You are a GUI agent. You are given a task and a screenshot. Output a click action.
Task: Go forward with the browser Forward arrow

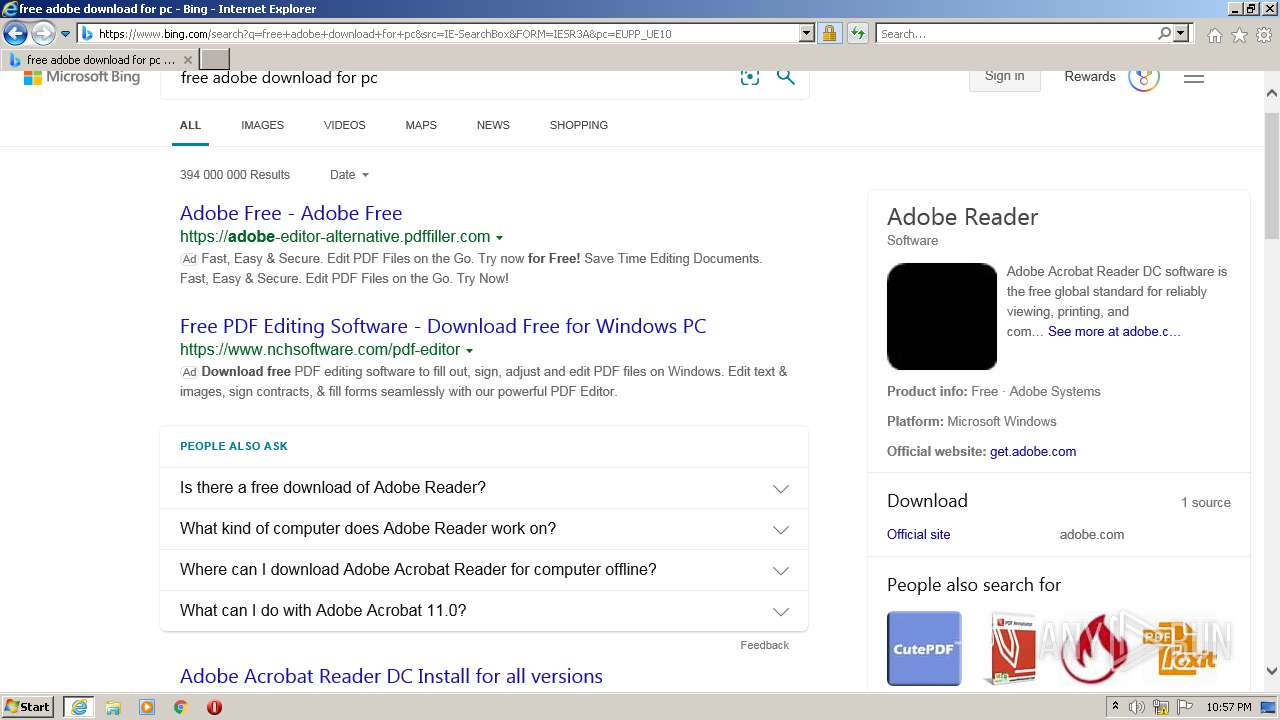[43, 33]
